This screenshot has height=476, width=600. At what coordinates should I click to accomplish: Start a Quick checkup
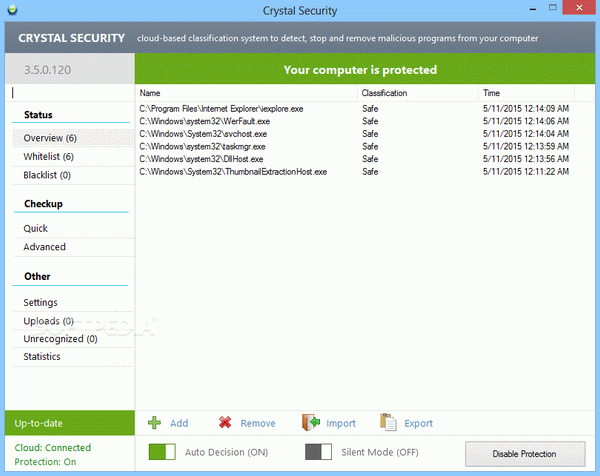point(73,228)
